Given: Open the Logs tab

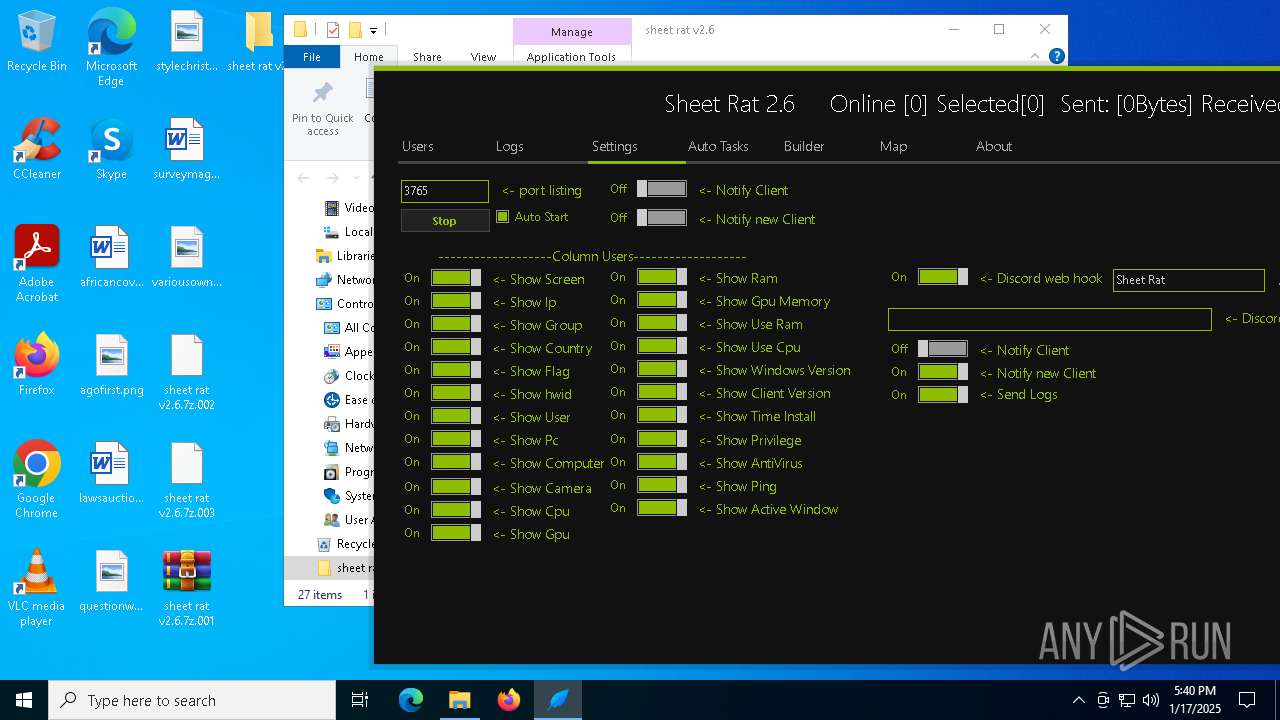Looking at the screenshot, I should [x=510, y=146].
